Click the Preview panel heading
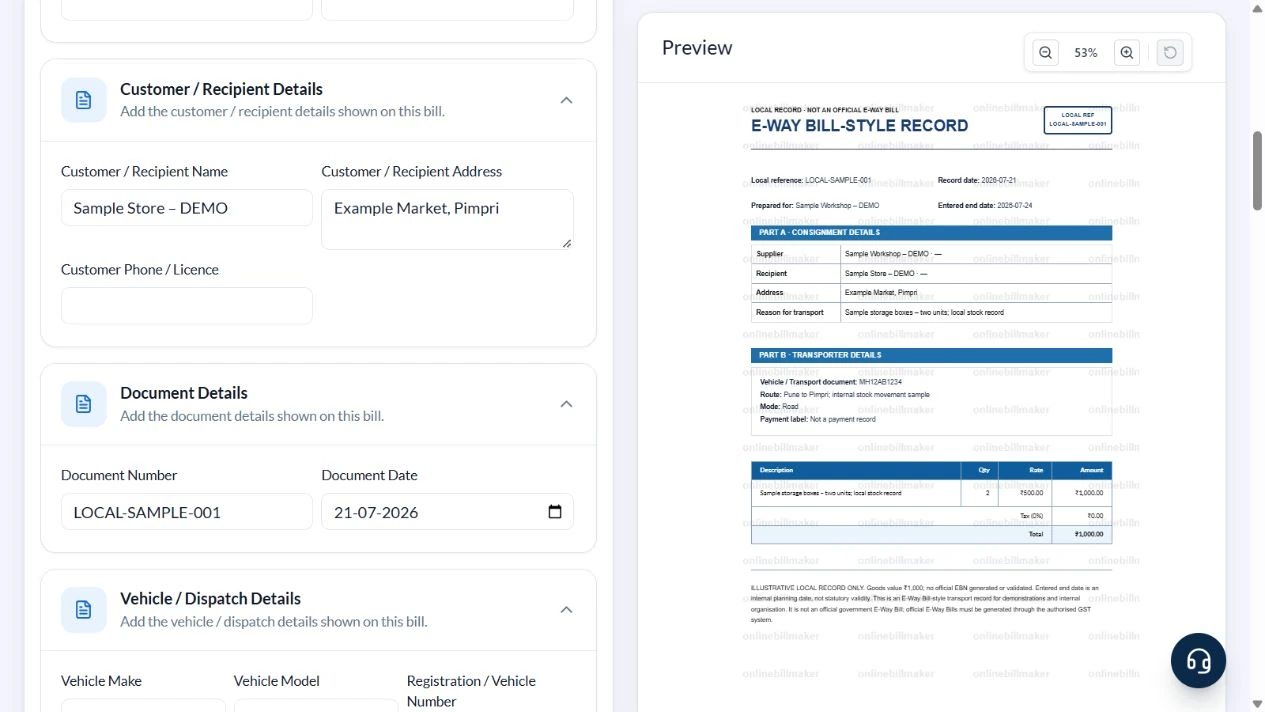This screenshot has width=1265, height=712. [x=697, y=48]
